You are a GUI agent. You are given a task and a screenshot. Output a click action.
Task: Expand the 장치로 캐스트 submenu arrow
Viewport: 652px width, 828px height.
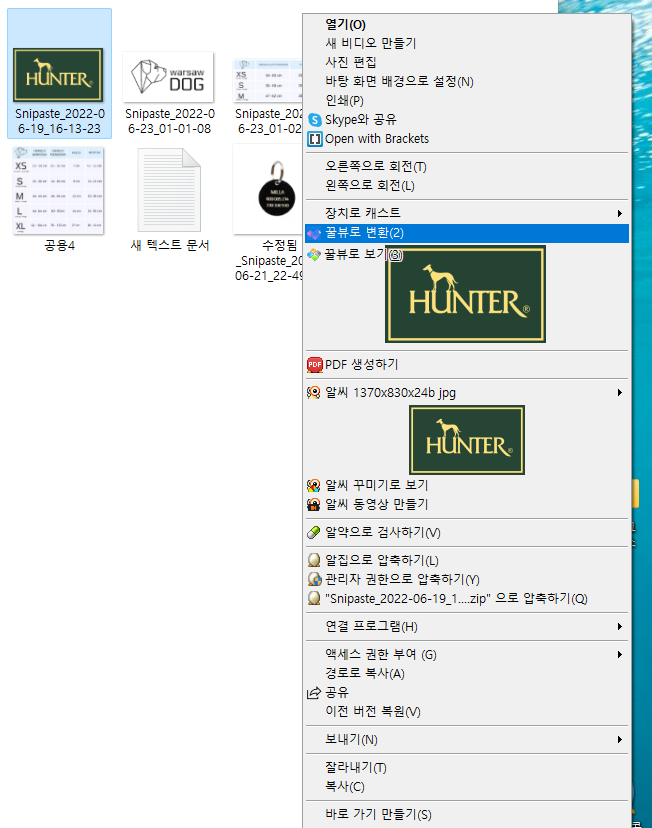(620, 213)
